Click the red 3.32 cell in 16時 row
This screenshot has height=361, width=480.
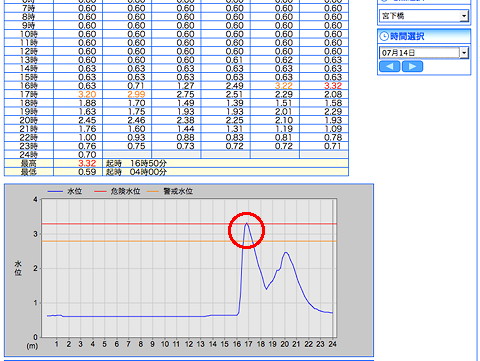tap(333, 86)
